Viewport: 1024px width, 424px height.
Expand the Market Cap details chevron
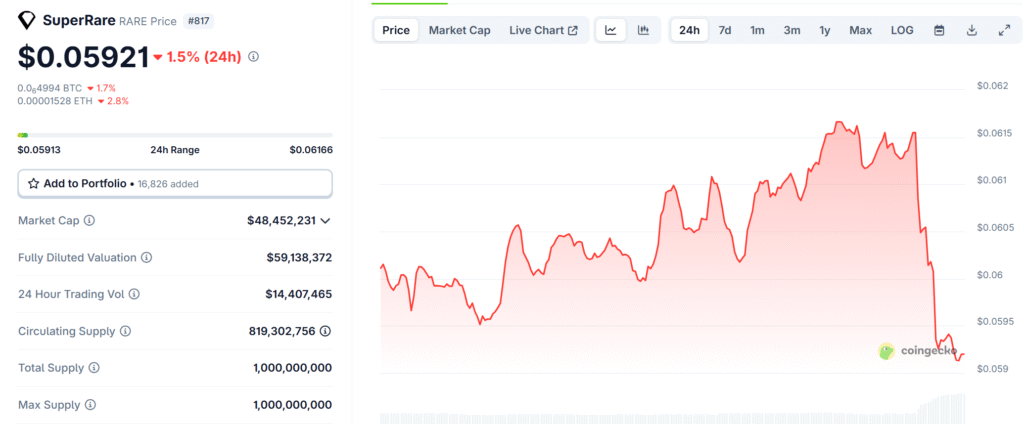(325, 221)
